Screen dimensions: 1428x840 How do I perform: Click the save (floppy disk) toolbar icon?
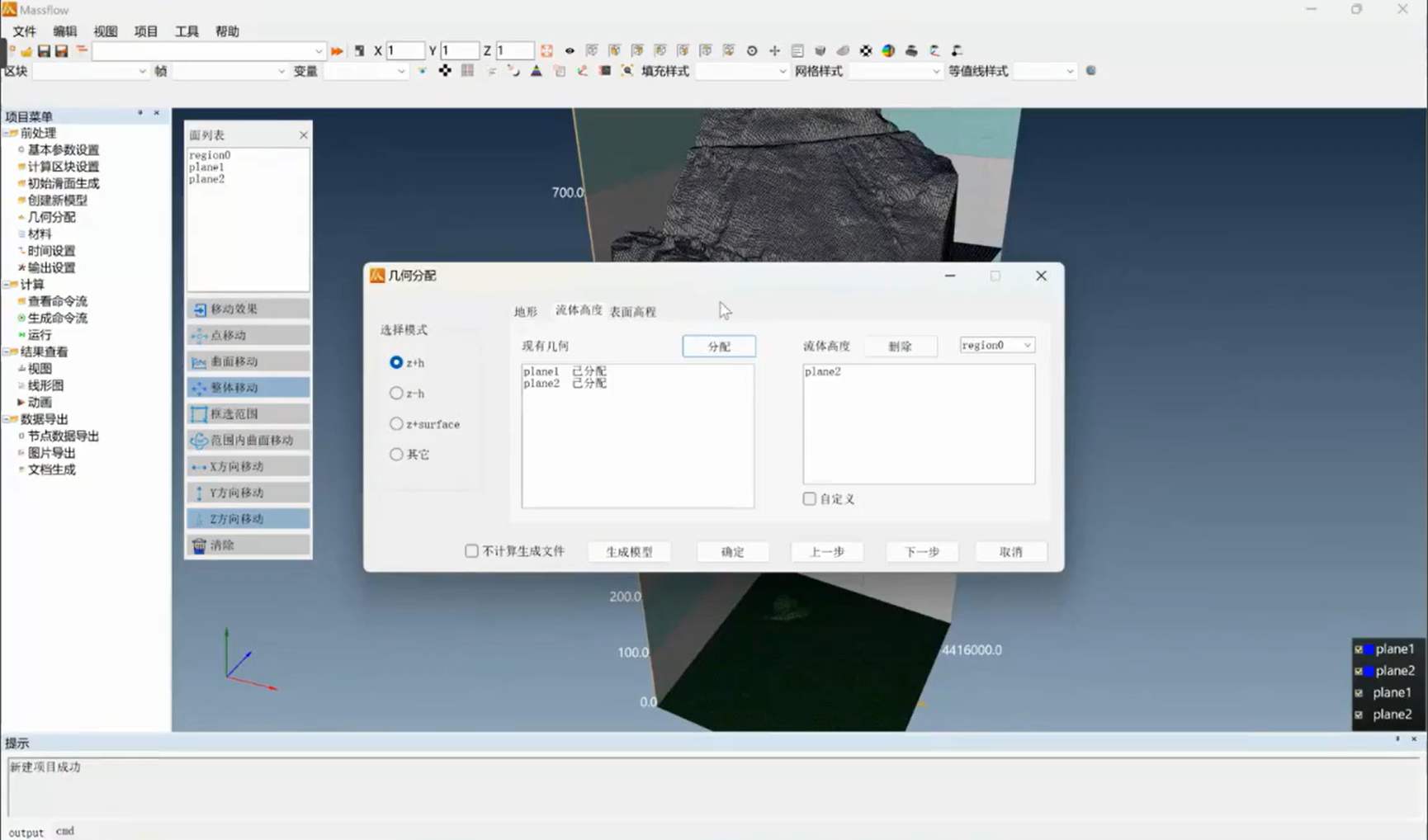coord(44,51)
